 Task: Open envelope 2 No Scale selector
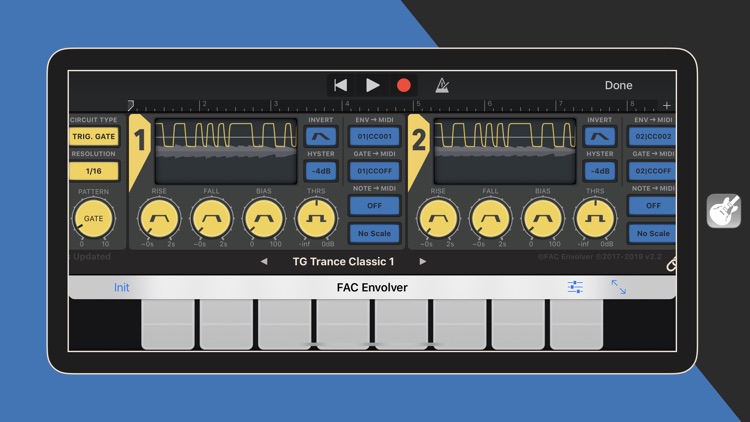tap(652, 233)
